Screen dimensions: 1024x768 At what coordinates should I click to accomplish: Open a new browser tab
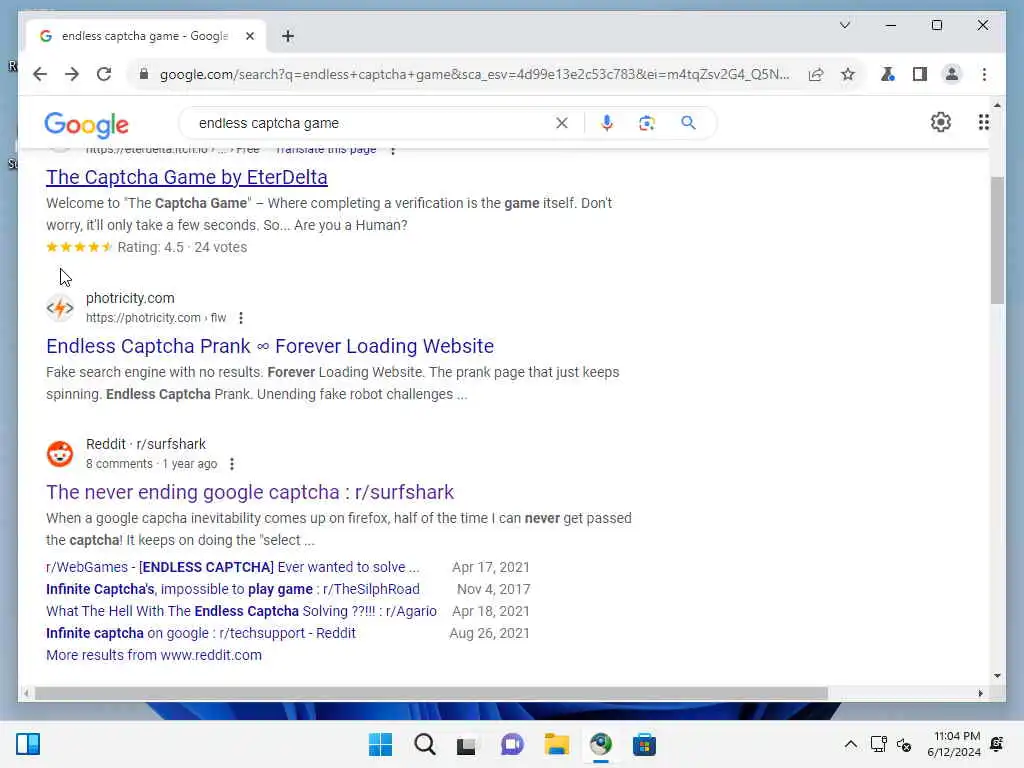[x=288, y=36]
